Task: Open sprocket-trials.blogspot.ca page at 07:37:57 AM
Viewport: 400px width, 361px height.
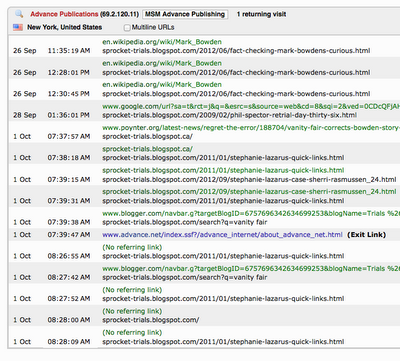Action: click(x=147, y=136)
